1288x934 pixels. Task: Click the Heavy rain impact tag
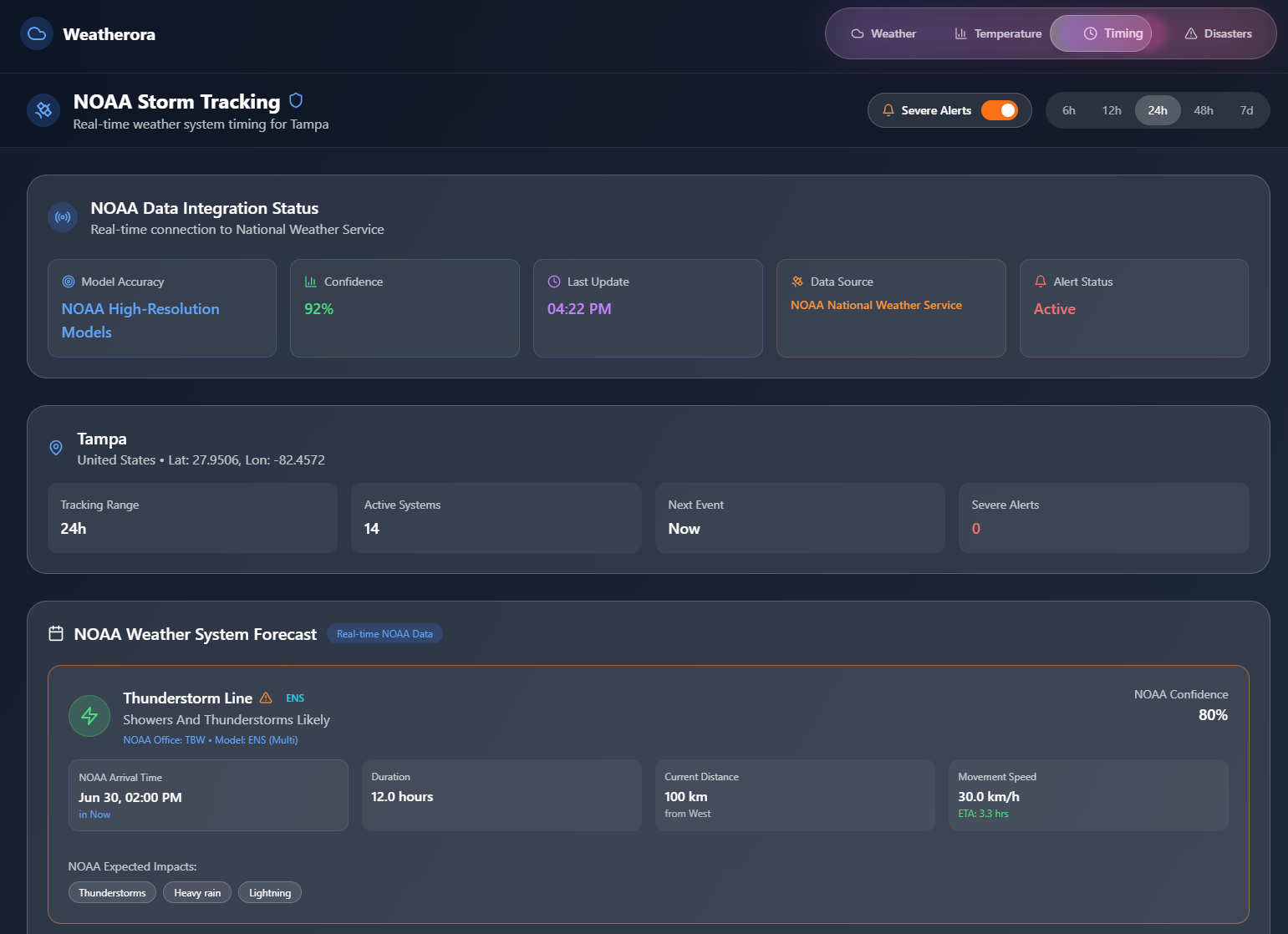point(197,892)
